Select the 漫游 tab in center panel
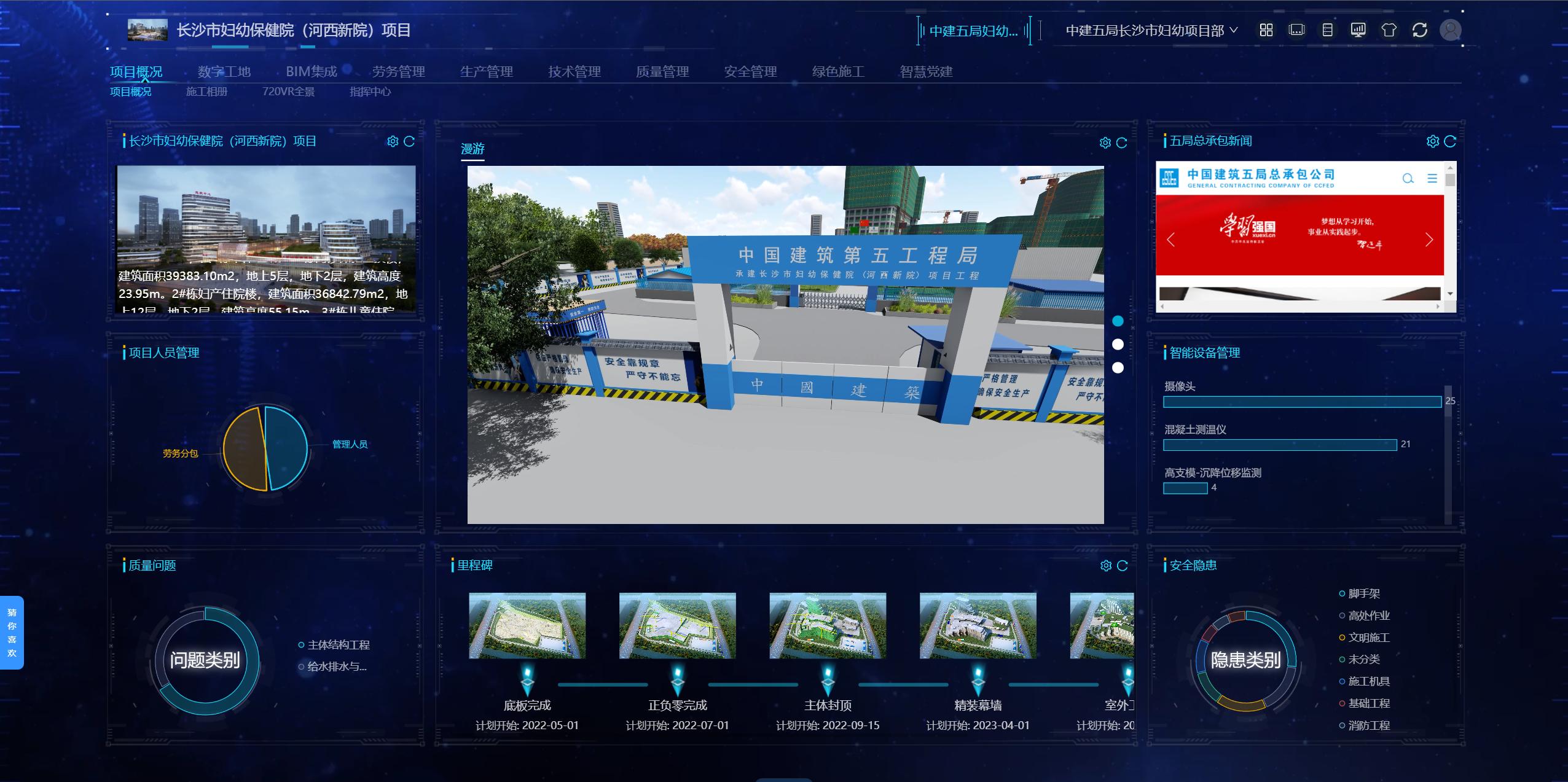1568x782 pixels. pos(472,149)
